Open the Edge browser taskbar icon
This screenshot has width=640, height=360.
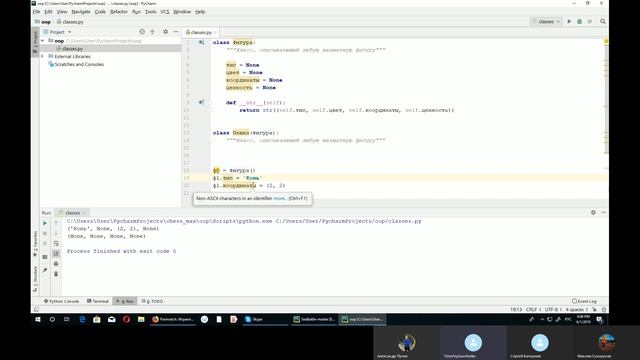pos(82,320)
